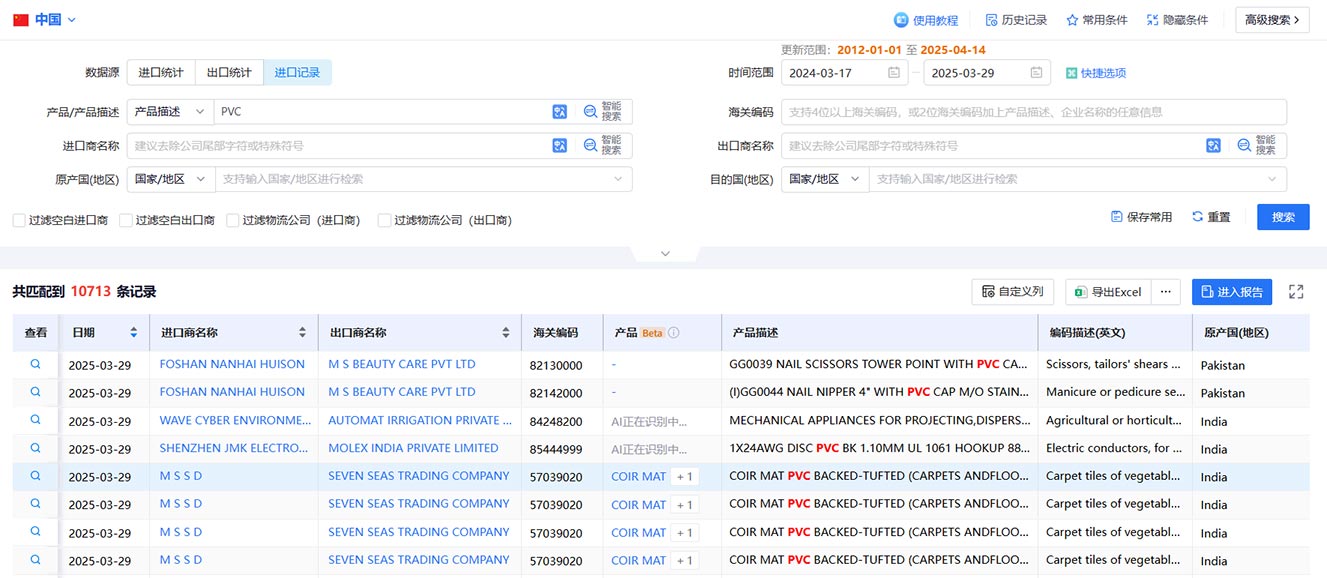Click the 海关编码 input field
The image size is (1327, 578).
click(1034, 112)
